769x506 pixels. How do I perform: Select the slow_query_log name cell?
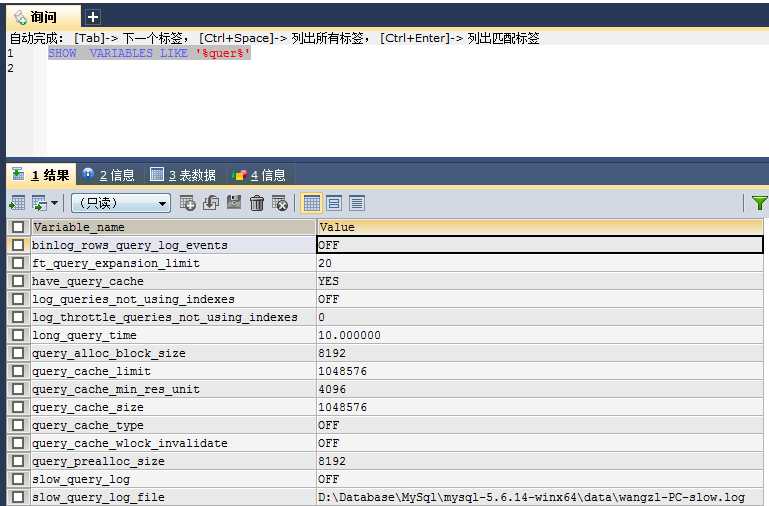[173, 479]
